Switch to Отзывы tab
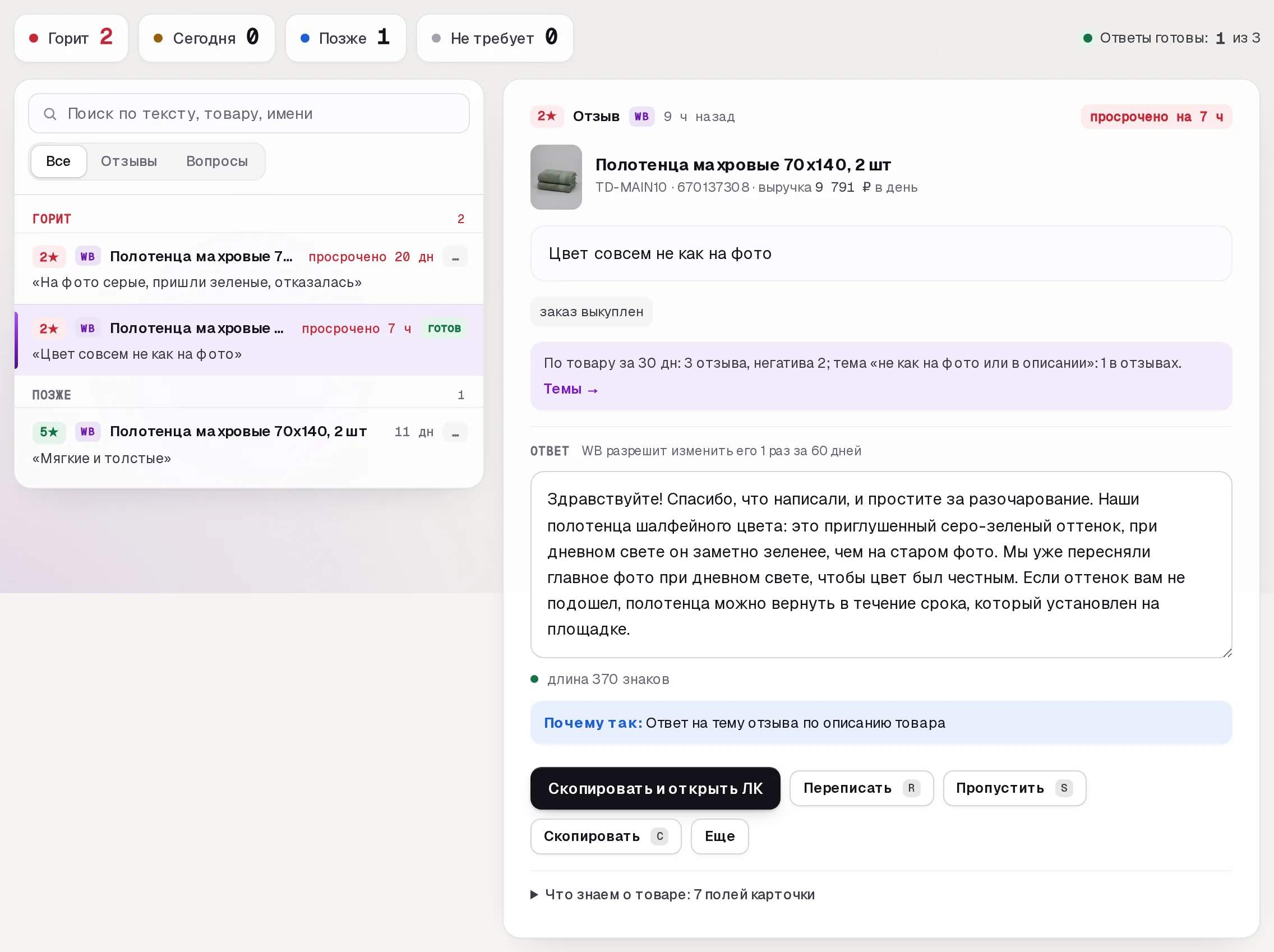Screen dimensions: 1274x952 (x=129, y=161)
